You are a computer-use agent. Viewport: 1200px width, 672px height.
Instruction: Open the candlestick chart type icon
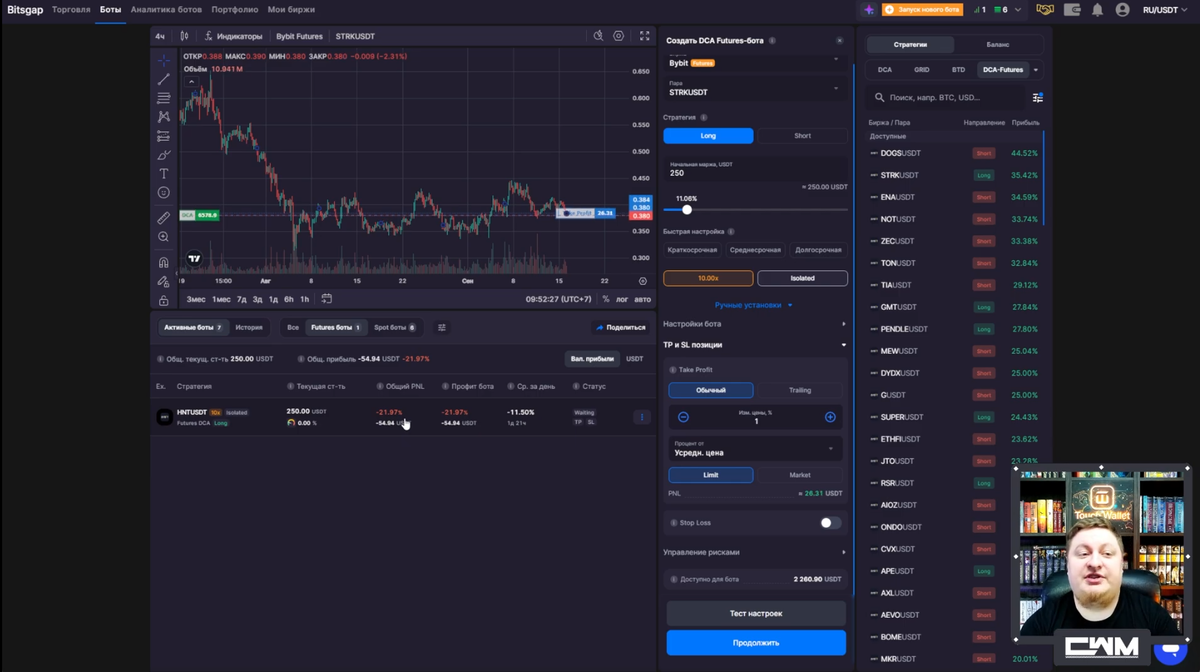[184, 36]
